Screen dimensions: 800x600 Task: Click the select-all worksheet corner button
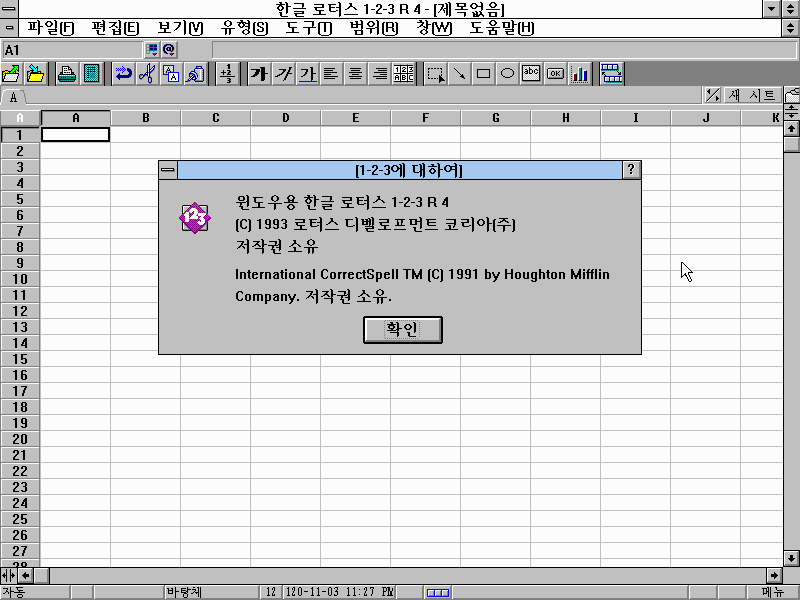pyautogui.click(x=20, y=118)
